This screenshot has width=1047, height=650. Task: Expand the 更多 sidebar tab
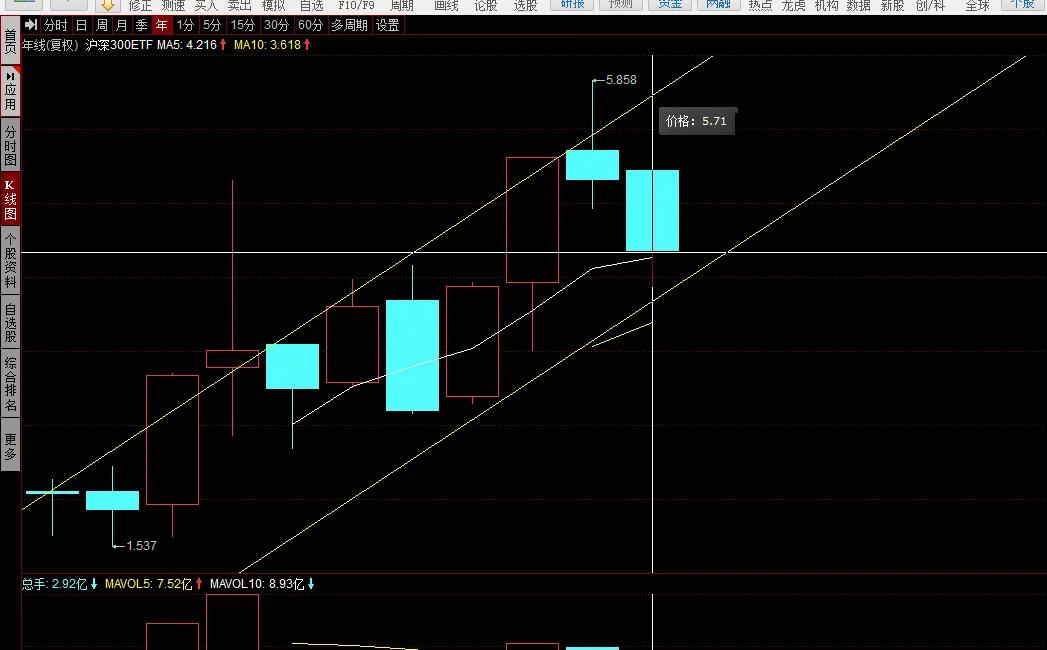10,446
